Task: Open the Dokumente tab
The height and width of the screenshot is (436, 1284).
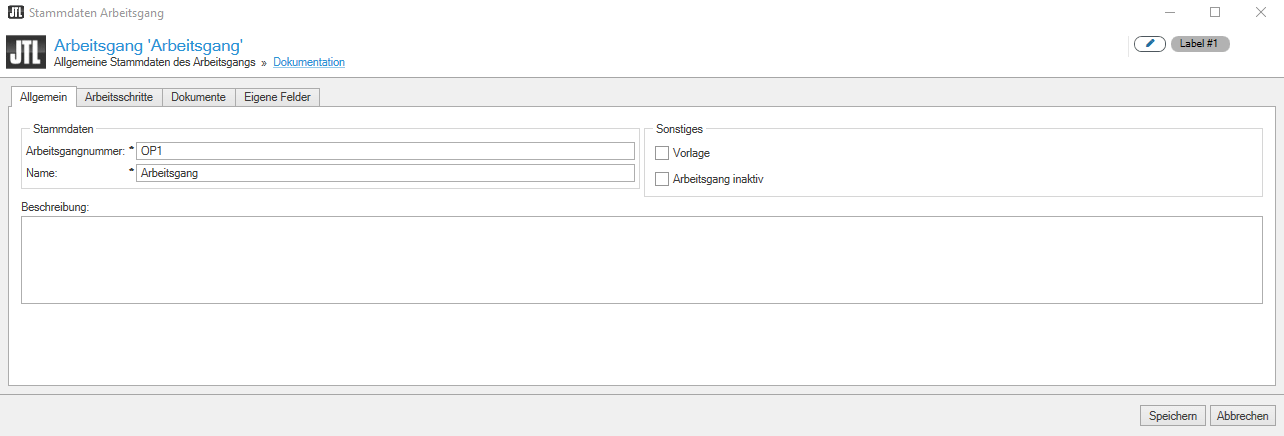Action: [x=198, y=97]
